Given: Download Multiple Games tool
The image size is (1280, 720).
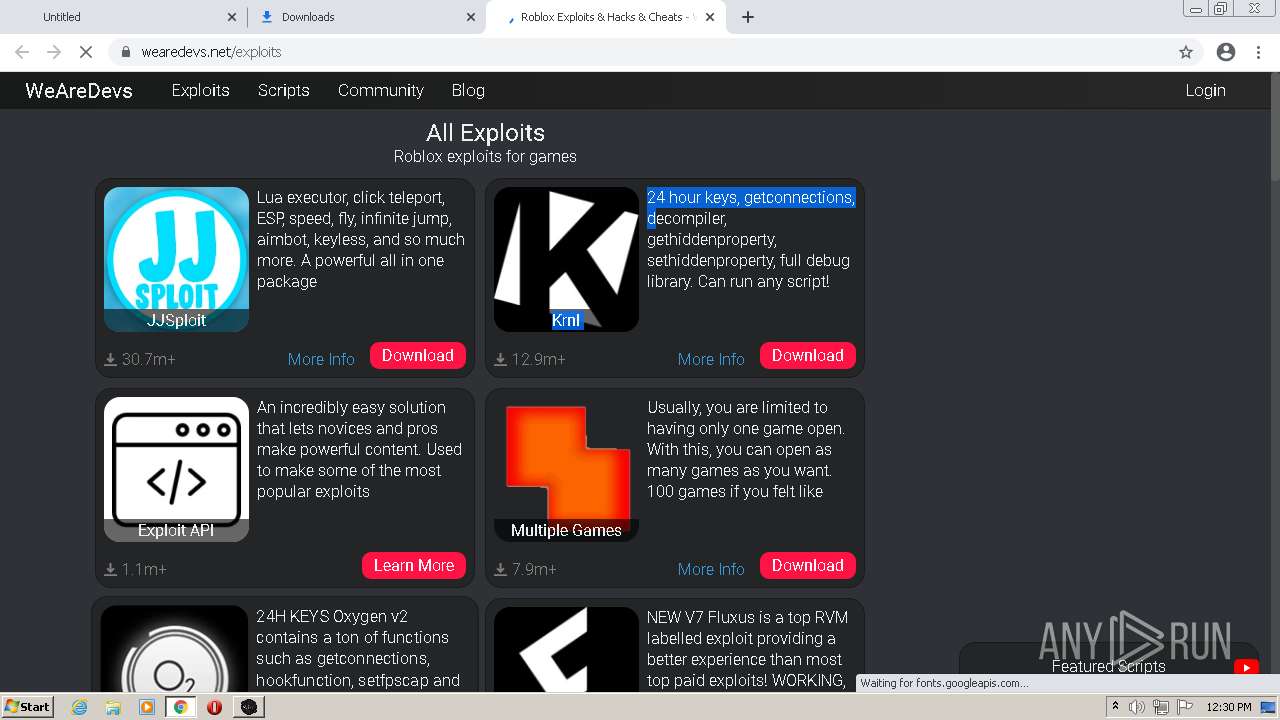Looking at the screenshot, I should [x=808, y=565].
